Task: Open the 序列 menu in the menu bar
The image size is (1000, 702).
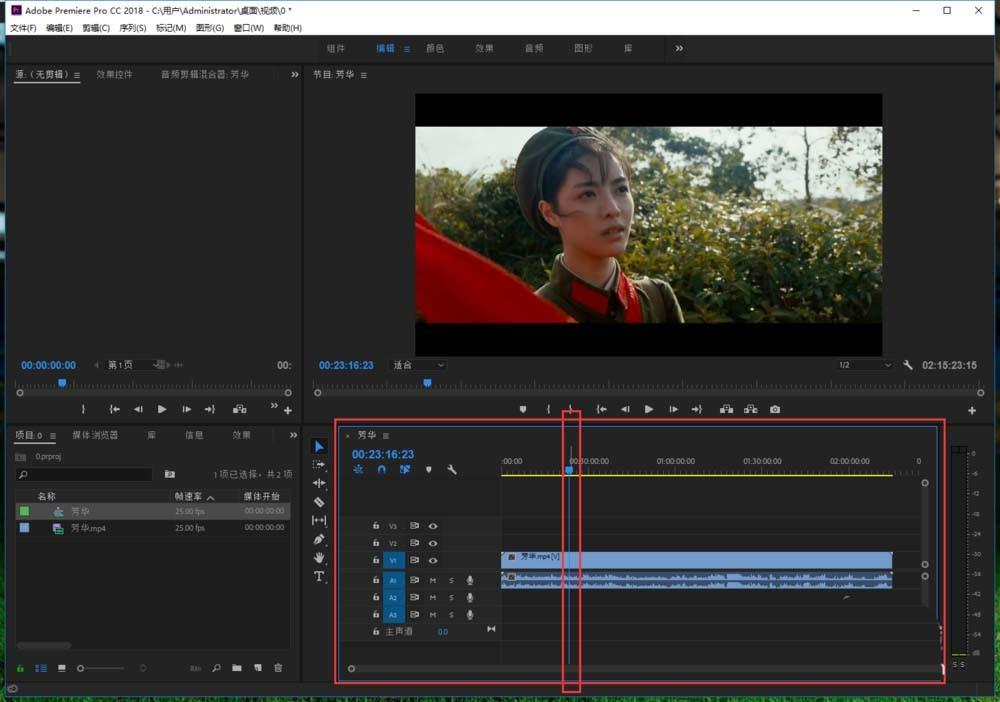Action: point(133,27)
